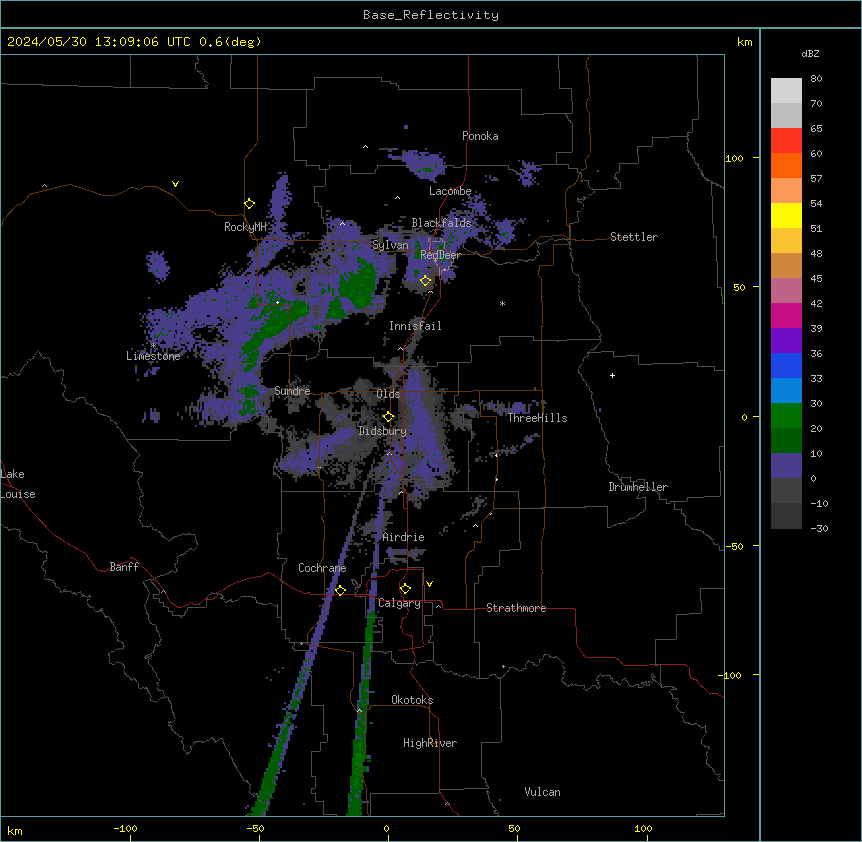Click the 80 value in the dBZ legend
Image resolution: width=862 pixels, height=842 pixels.
click(816, 79)
